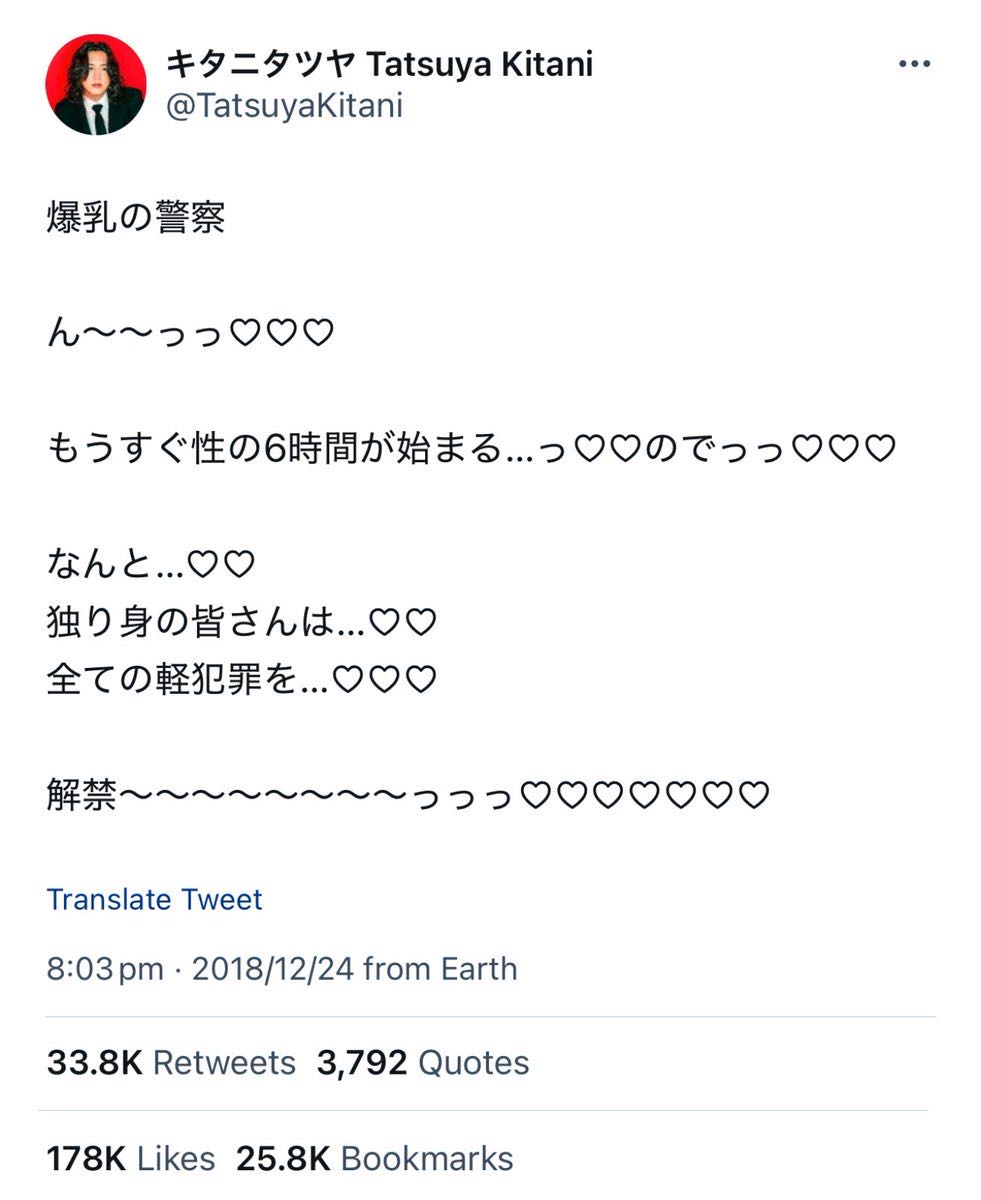Click the 25.8K Bookmarks count
Screen dimensions: 981x1200
[x=375, y=1158]
